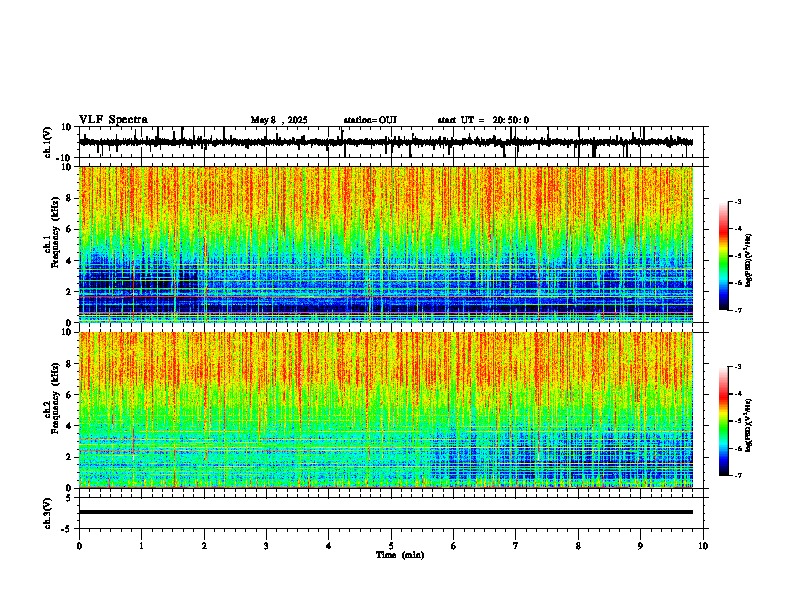
Task: Click the "8" kHz tick on ch.1 frequency axis
Action: (70, 198)
